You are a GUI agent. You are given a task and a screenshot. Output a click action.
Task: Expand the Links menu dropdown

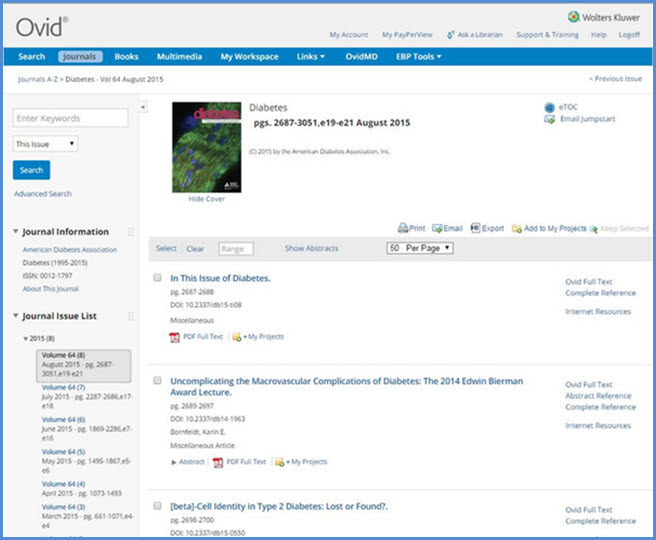[x=310, y=56]
